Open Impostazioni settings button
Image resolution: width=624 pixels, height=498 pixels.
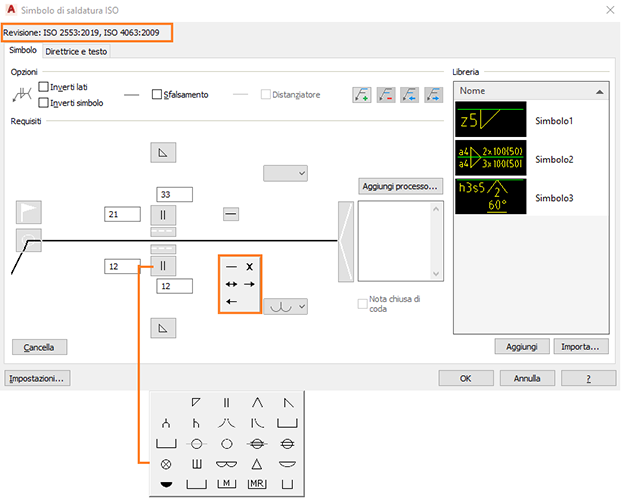pos(37,378)
